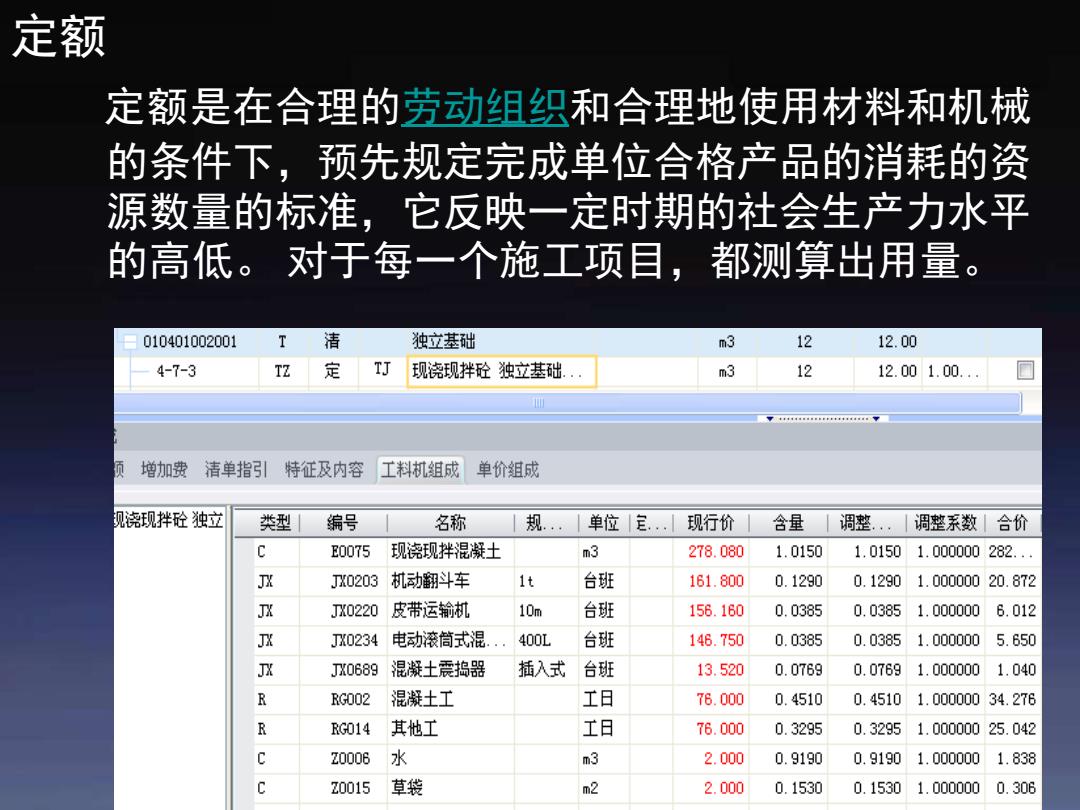The image size is (1080, 810).
Task: Click the 合价 value 20.872
Action: [x=1012, y=581]
